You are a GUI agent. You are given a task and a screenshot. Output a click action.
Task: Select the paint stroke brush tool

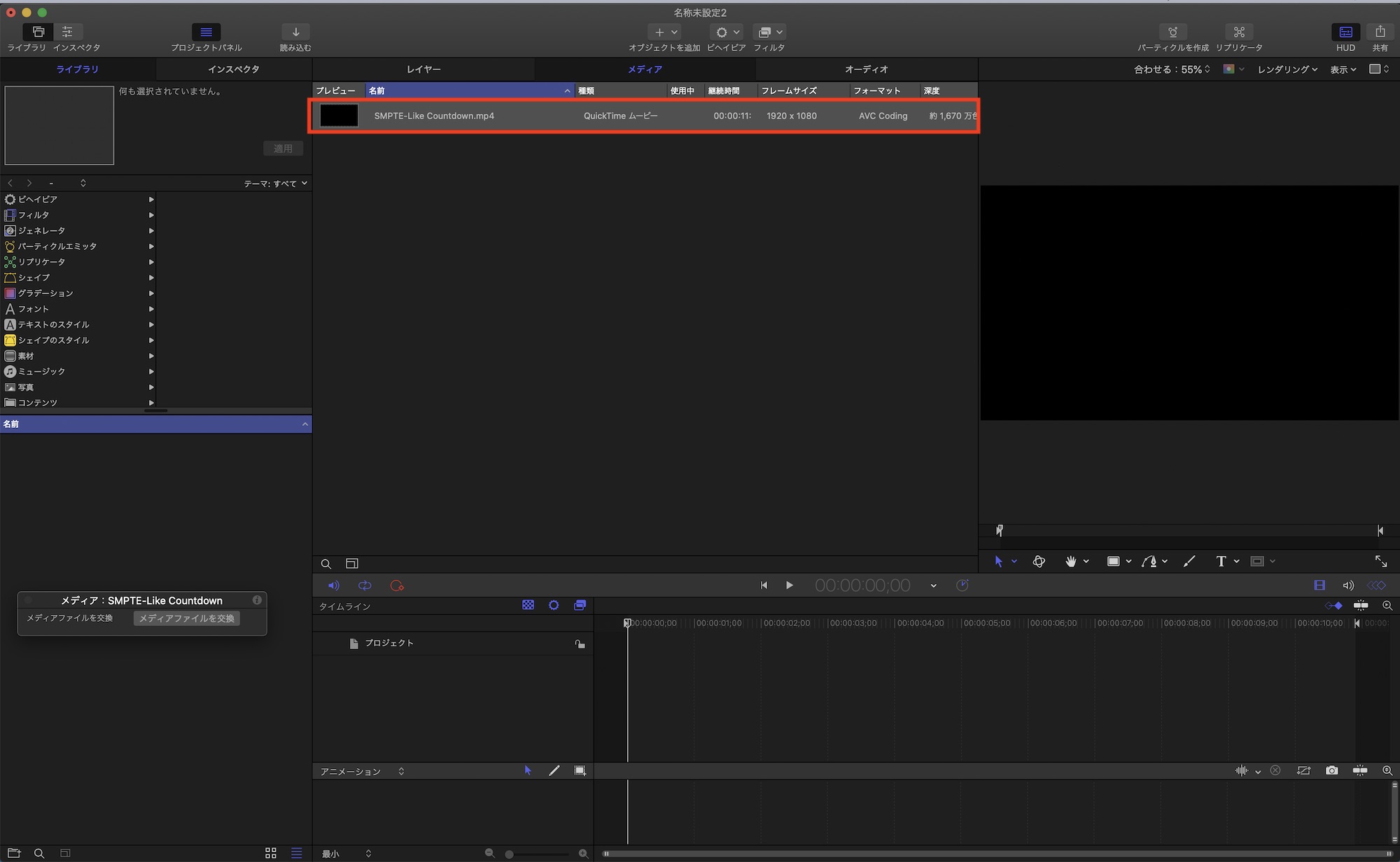click(x=1189, y=561)
